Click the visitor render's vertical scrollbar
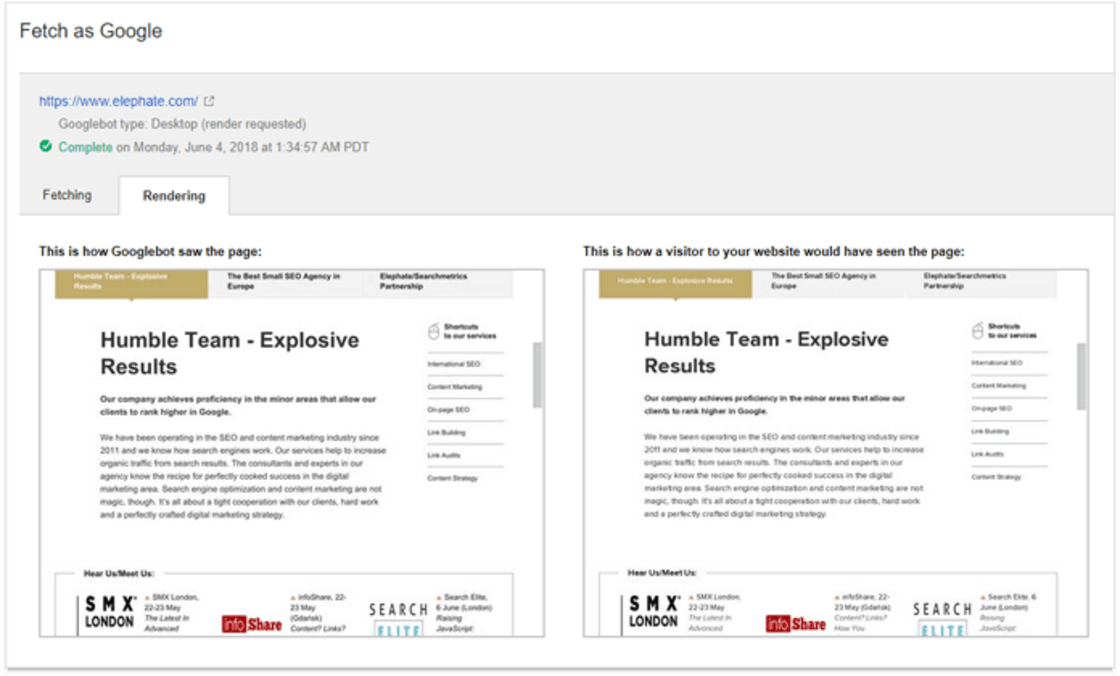 coord(1081,375)
